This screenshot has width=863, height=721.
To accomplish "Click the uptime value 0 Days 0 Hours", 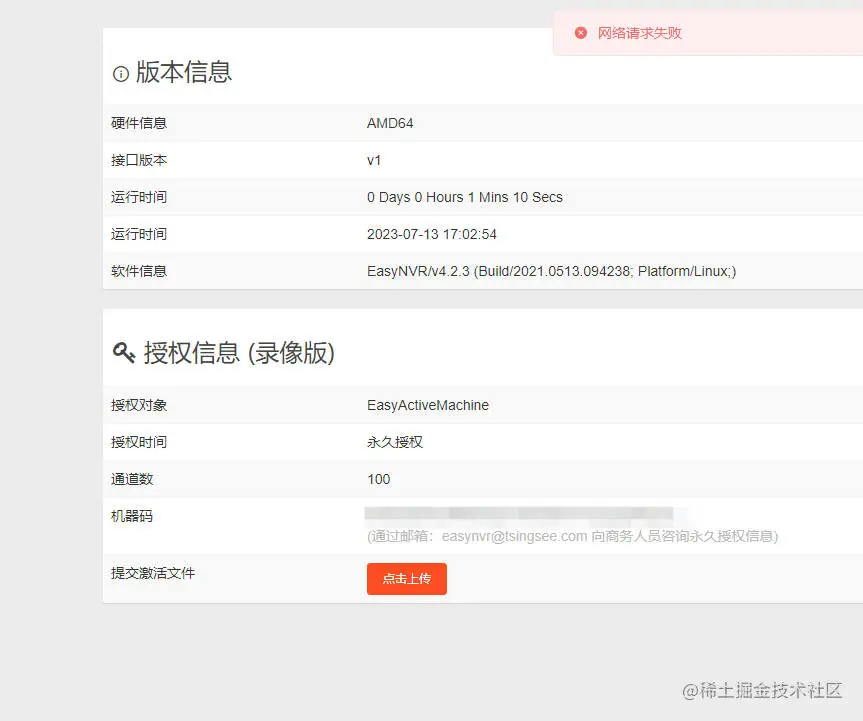I will click(465, 197).
